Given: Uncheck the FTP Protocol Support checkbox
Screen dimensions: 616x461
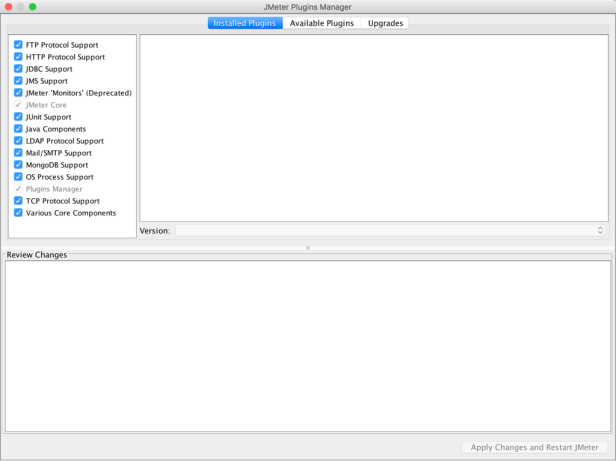Looking at the screenshot, I should click(x=18, y=45).
